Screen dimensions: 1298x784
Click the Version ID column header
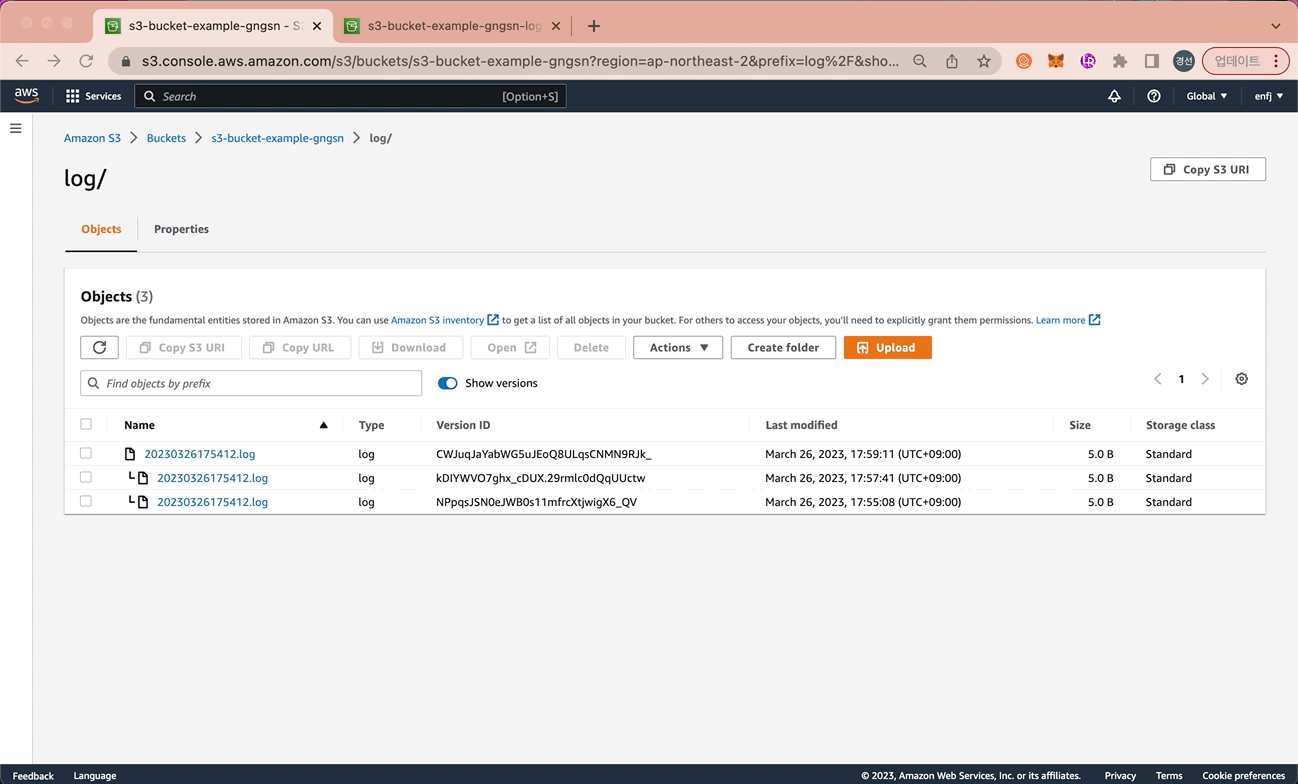pyautogui.click(x=463, y=425)
